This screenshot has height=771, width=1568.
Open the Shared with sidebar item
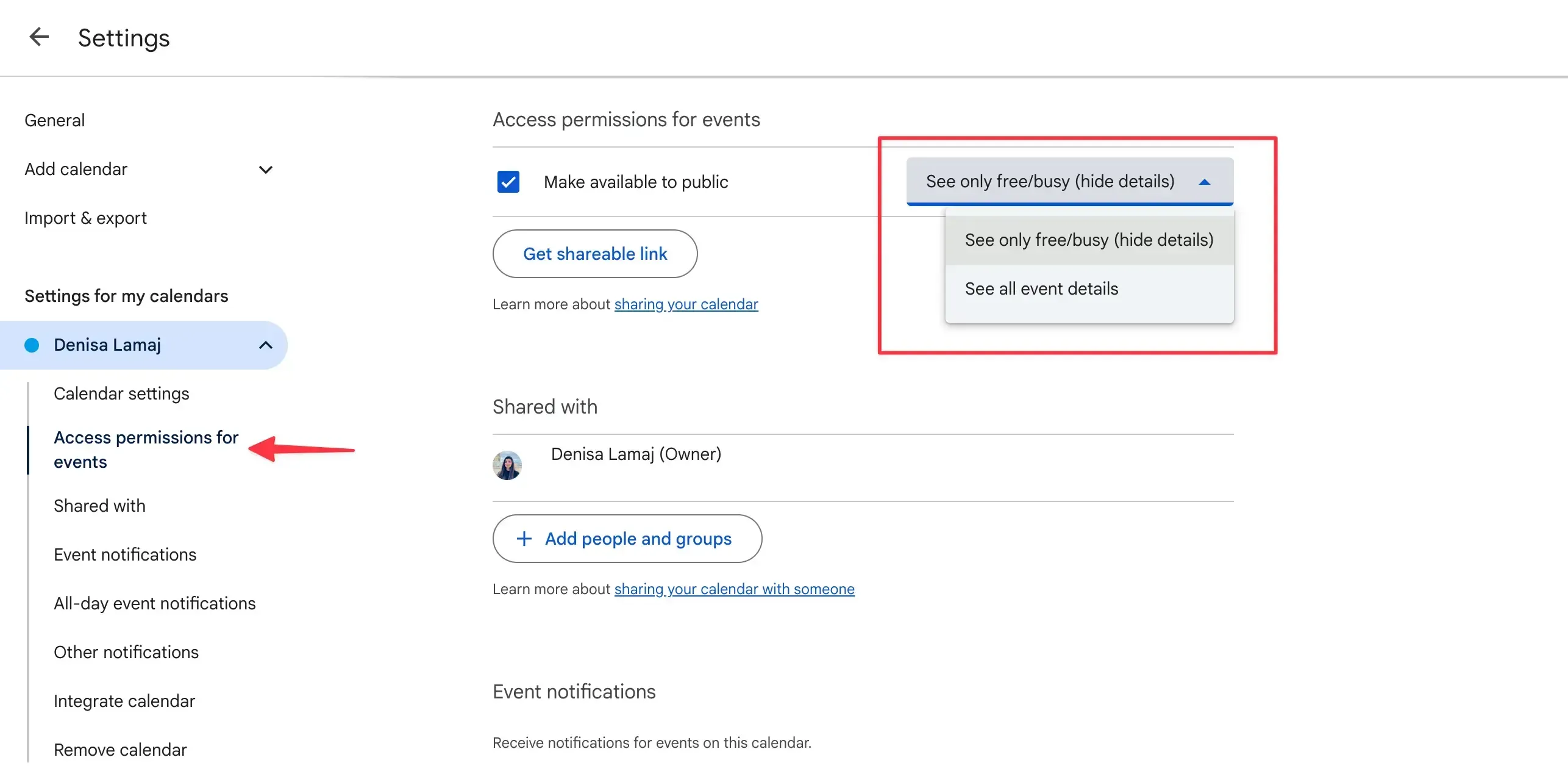(x=99, y=505)
